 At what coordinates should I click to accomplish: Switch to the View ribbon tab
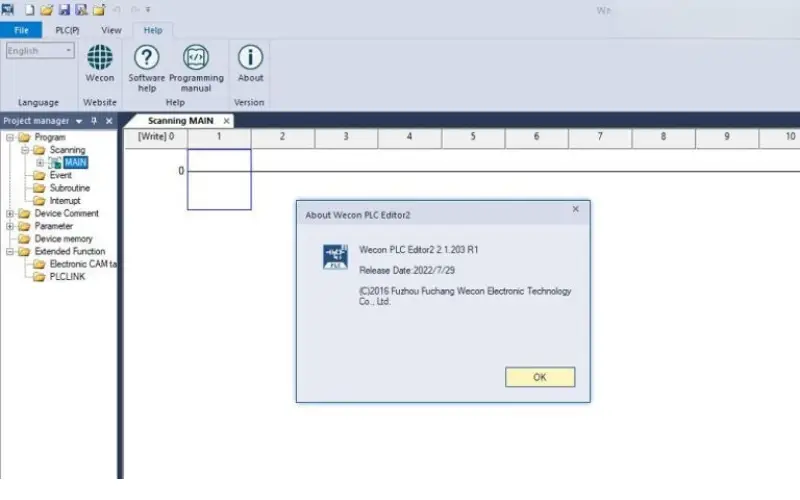click(111, 30)
